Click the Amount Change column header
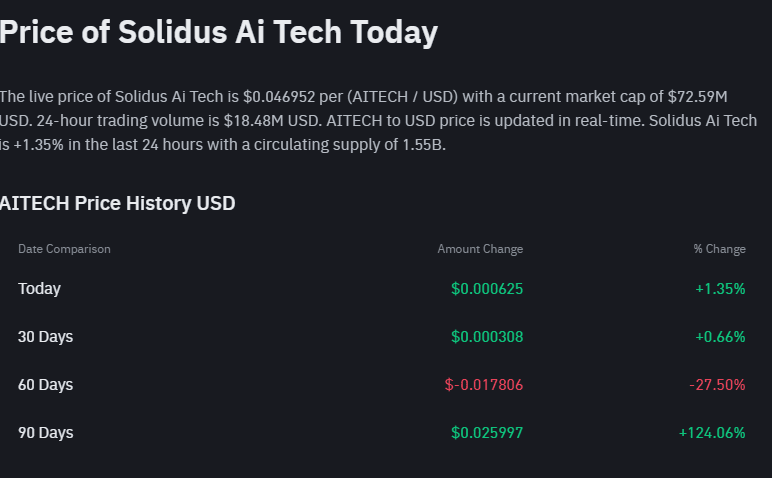 [x=480, y=249]
